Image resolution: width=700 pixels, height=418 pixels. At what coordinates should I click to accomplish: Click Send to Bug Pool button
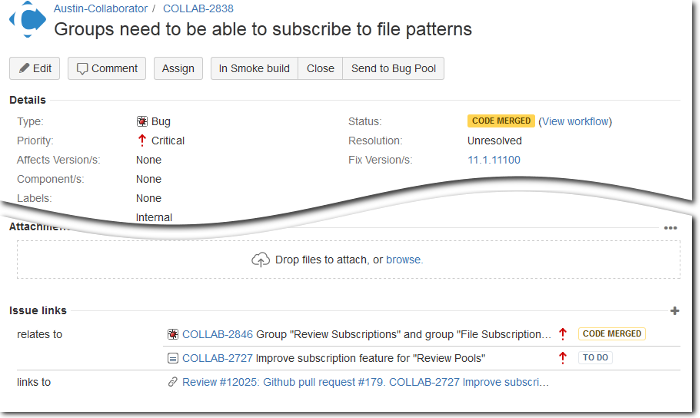[393, 68]
